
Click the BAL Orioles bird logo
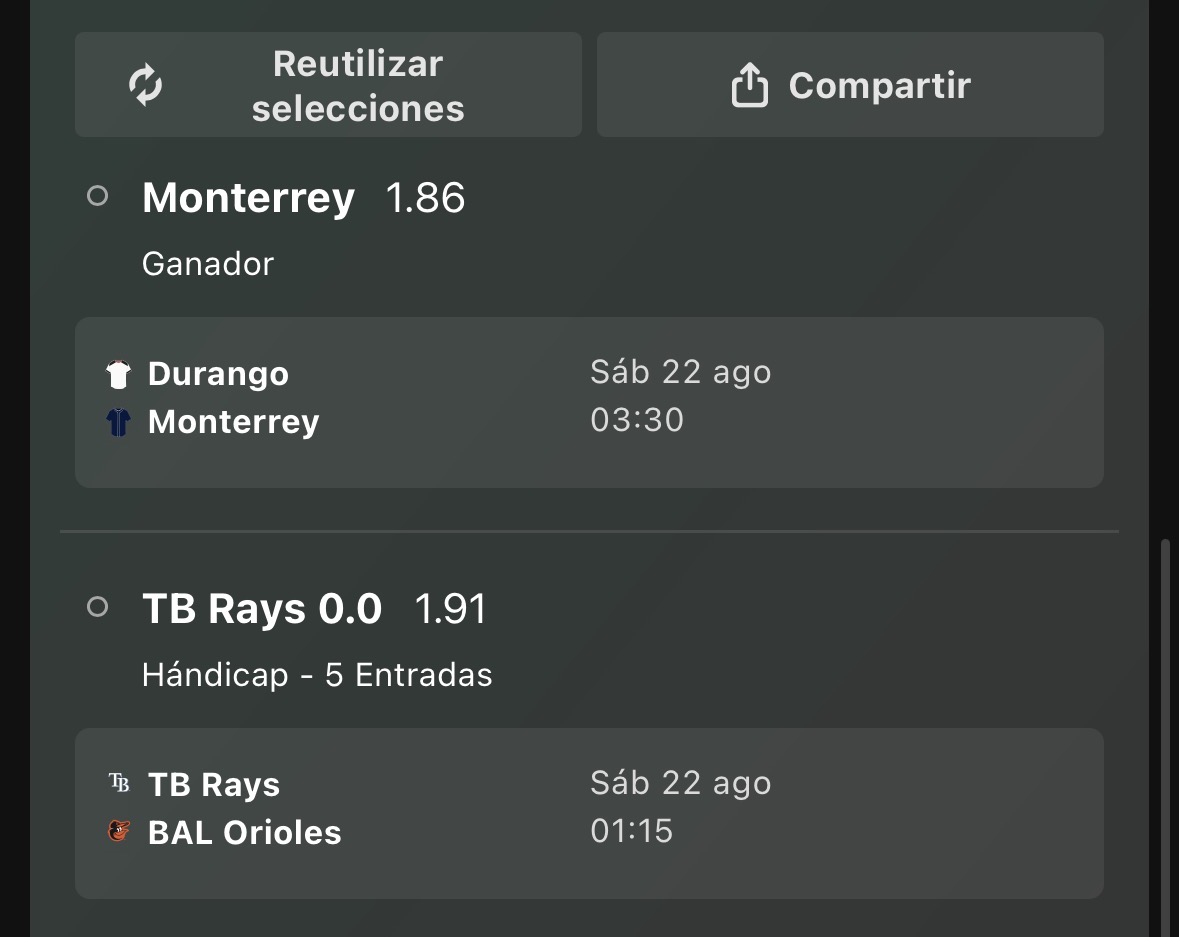coord(119,831)
